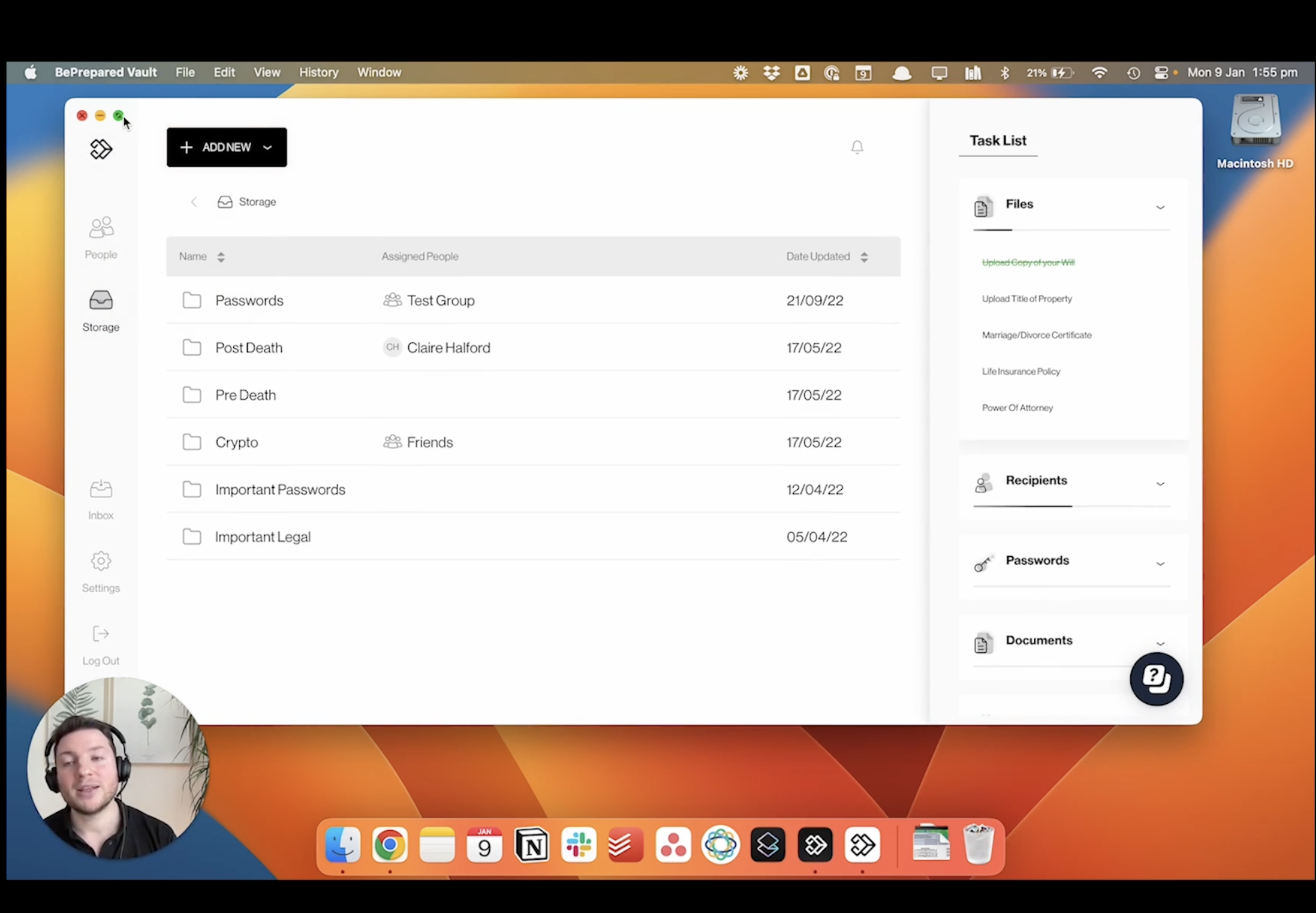Screen dimensions: 1316x913
Task: Open the macOS Control Center toggle
Action: click(x=1161, y=73)
